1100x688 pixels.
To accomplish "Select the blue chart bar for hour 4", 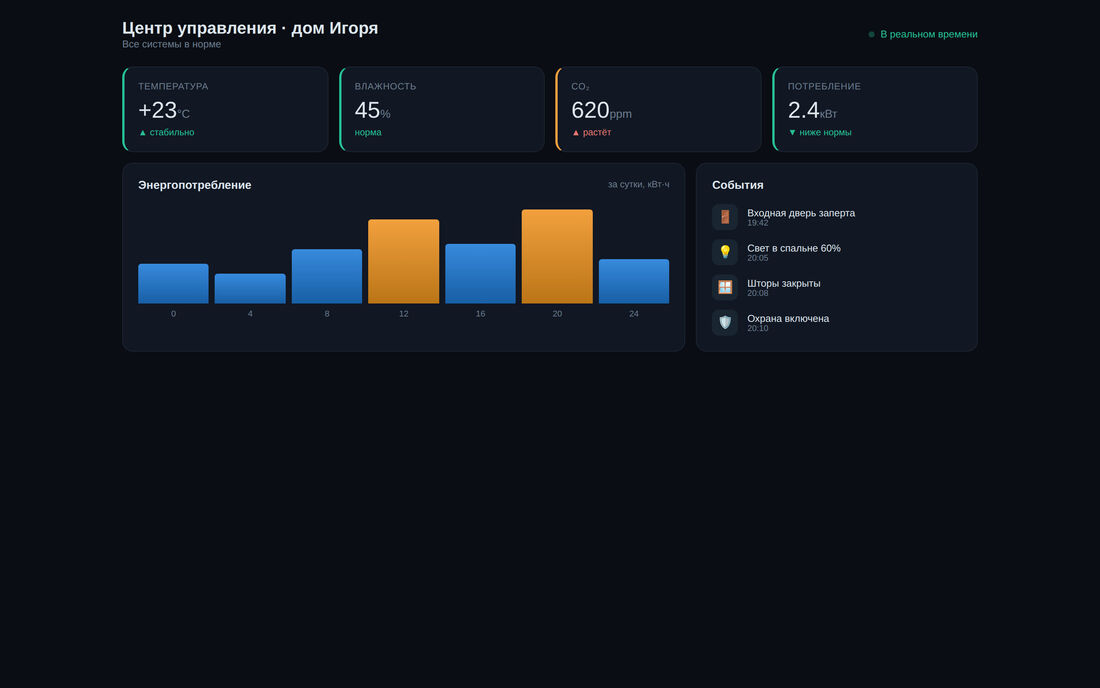I will point(250,289).
